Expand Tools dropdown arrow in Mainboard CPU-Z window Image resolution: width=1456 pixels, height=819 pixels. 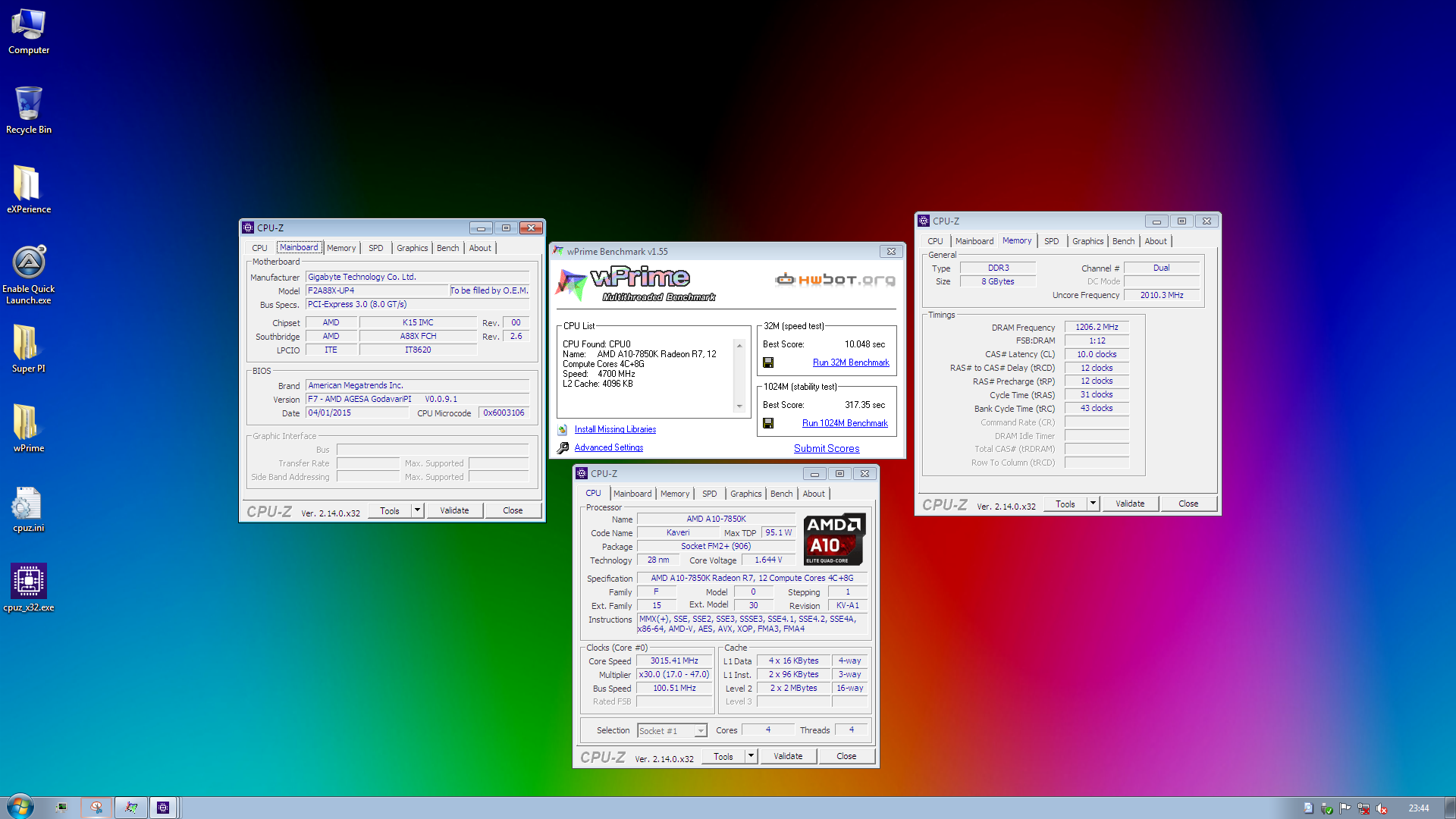[417, 510]
